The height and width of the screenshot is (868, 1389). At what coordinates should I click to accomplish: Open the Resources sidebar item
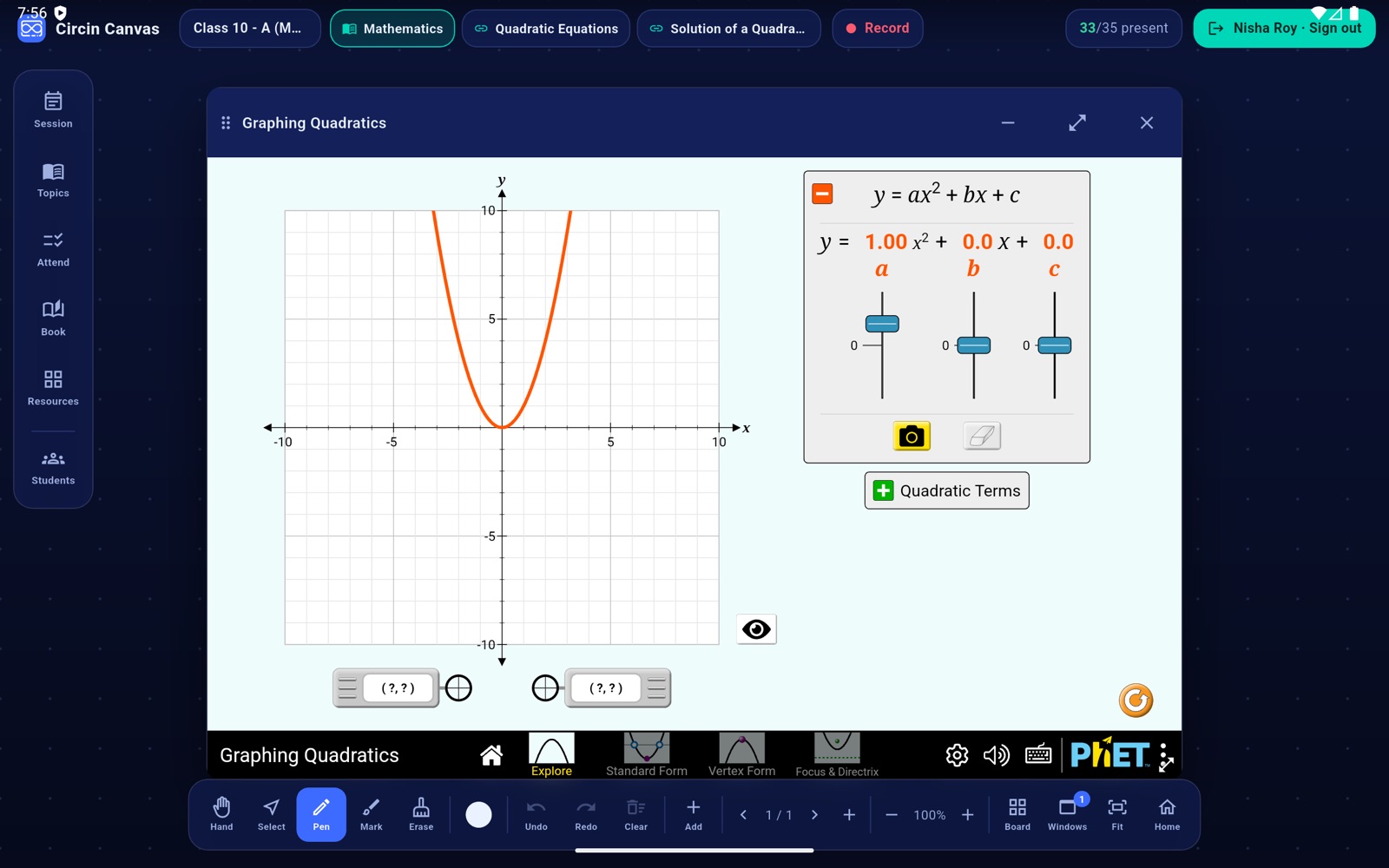53,388
